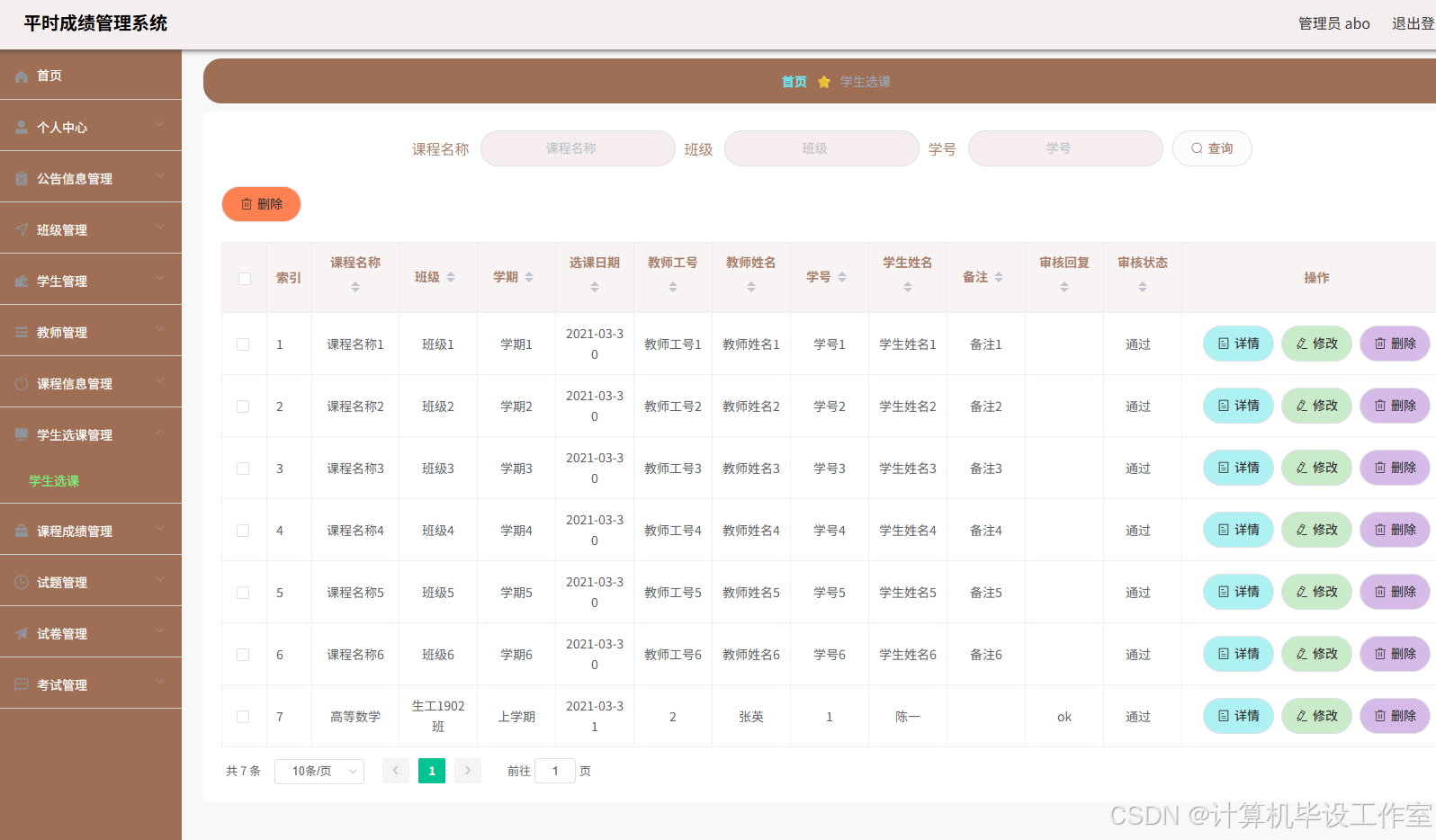This screenshot has width=1436, height=840.
Task: Sort by 学号 column arrows
Action: [x=842, y=277]
